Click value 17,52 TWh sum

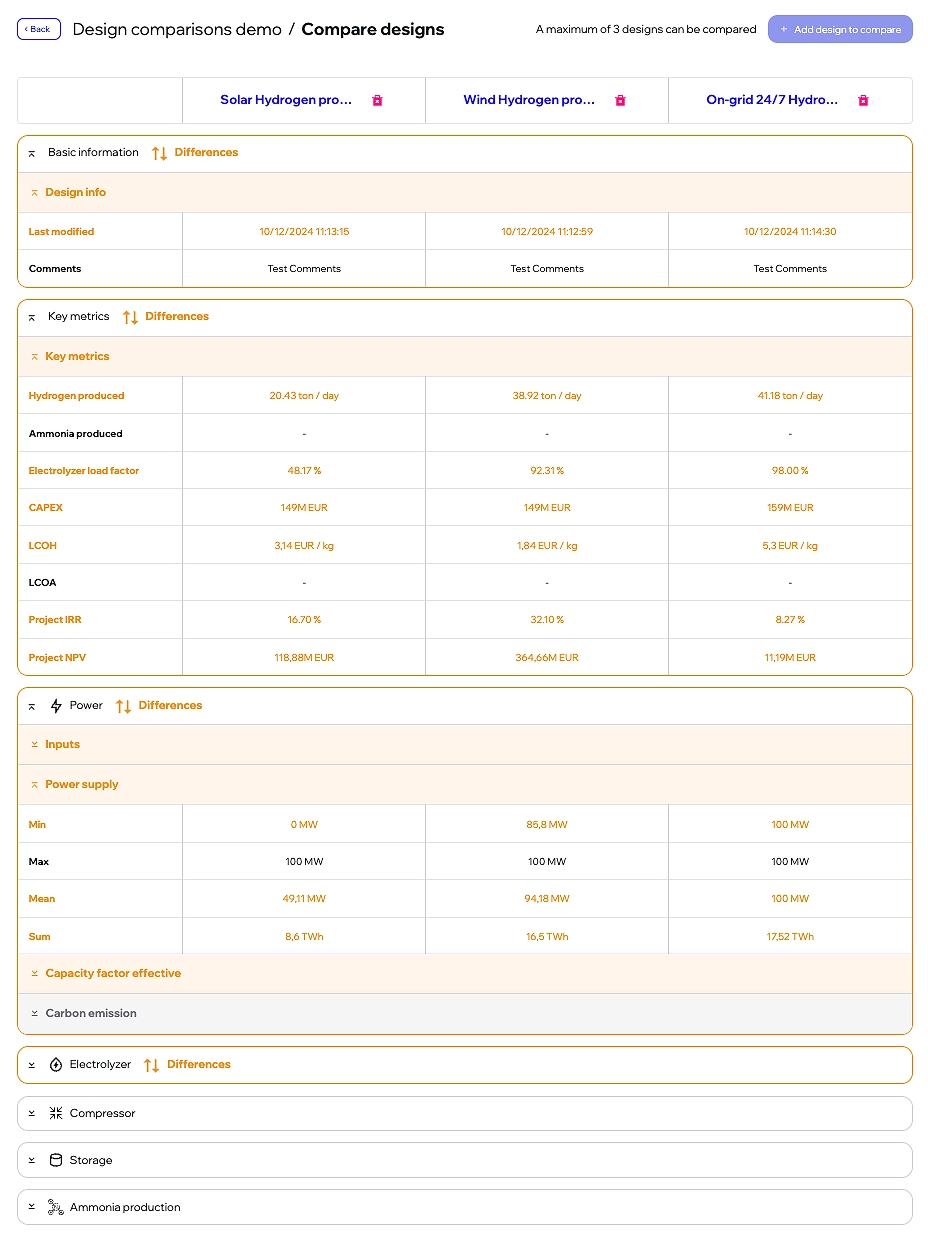tap(790, 937)
